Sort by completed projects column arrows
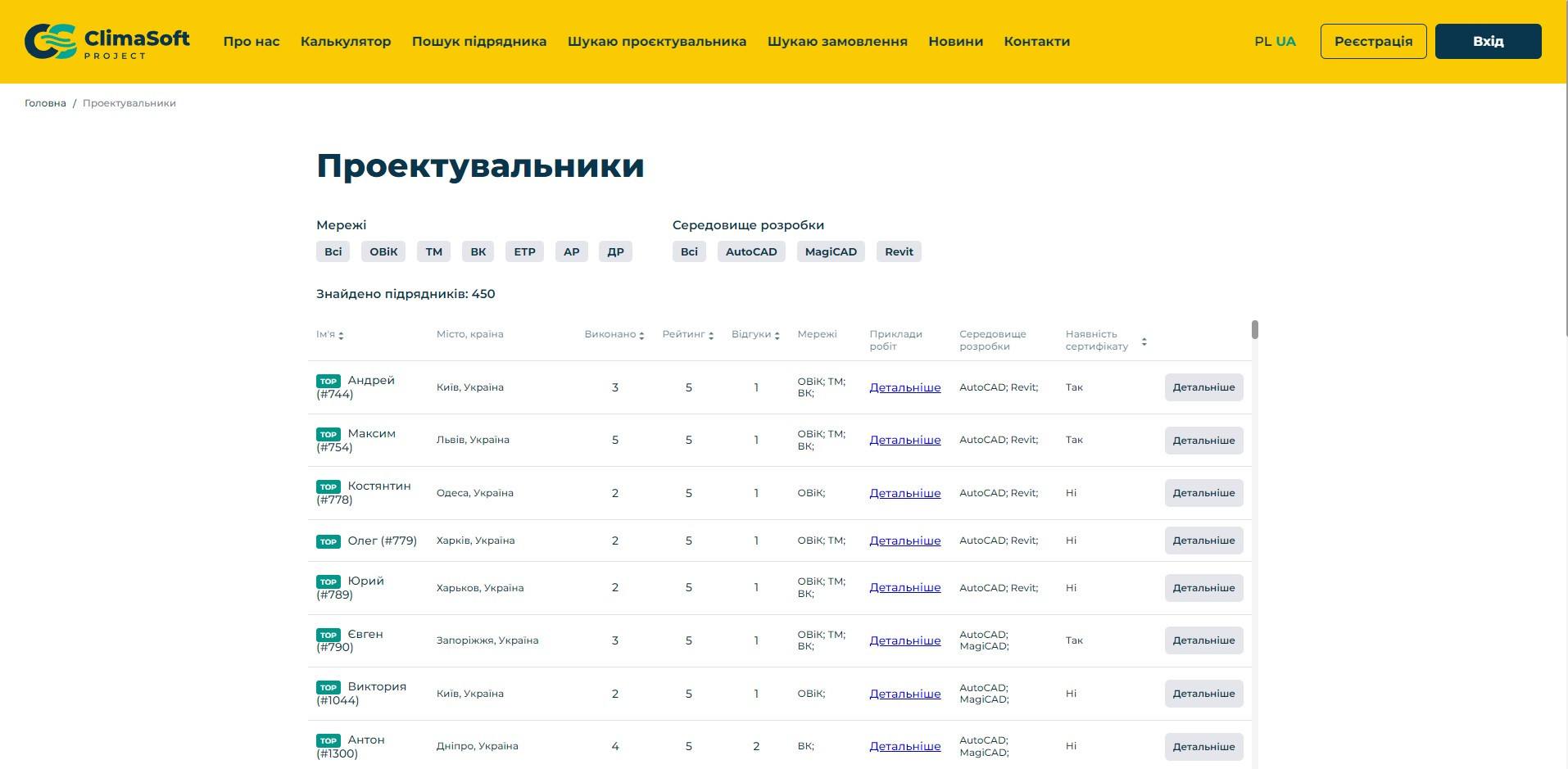The image size is (1568, 769). point(641,335)
